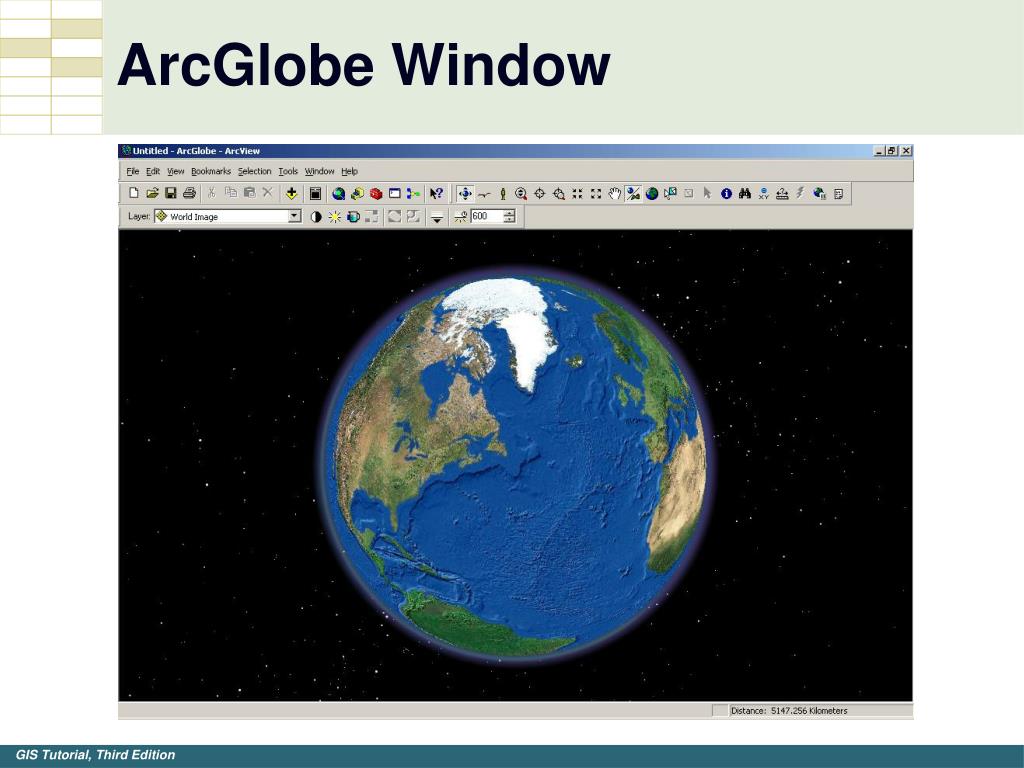Image resolution: width=1024 pixels, height=768 pixels.
Task: Minimize the ArcGlobe window
Action: (880, 151)
